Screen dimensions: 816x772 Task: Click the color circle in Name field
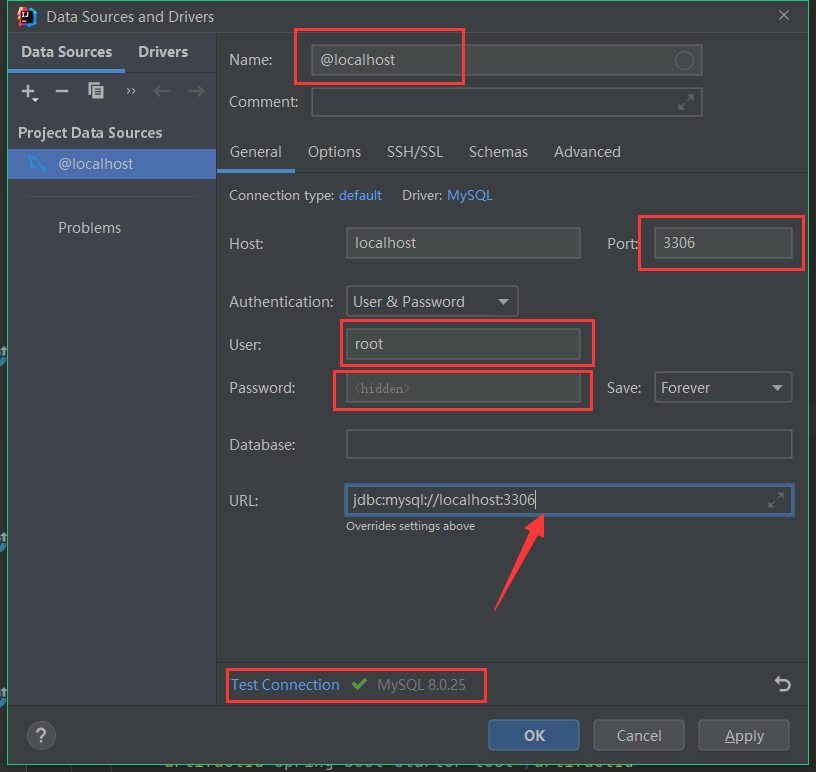[x=684, y=60]
